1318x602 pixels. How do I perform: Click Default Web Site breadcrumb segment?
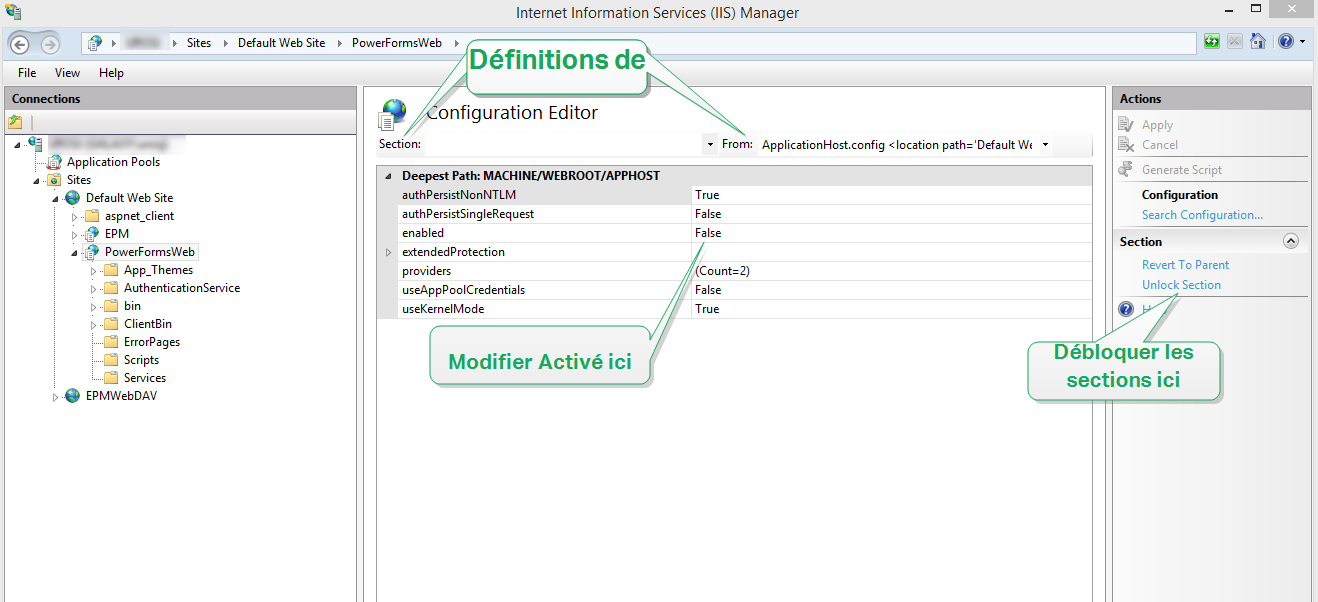pos(281,43)
